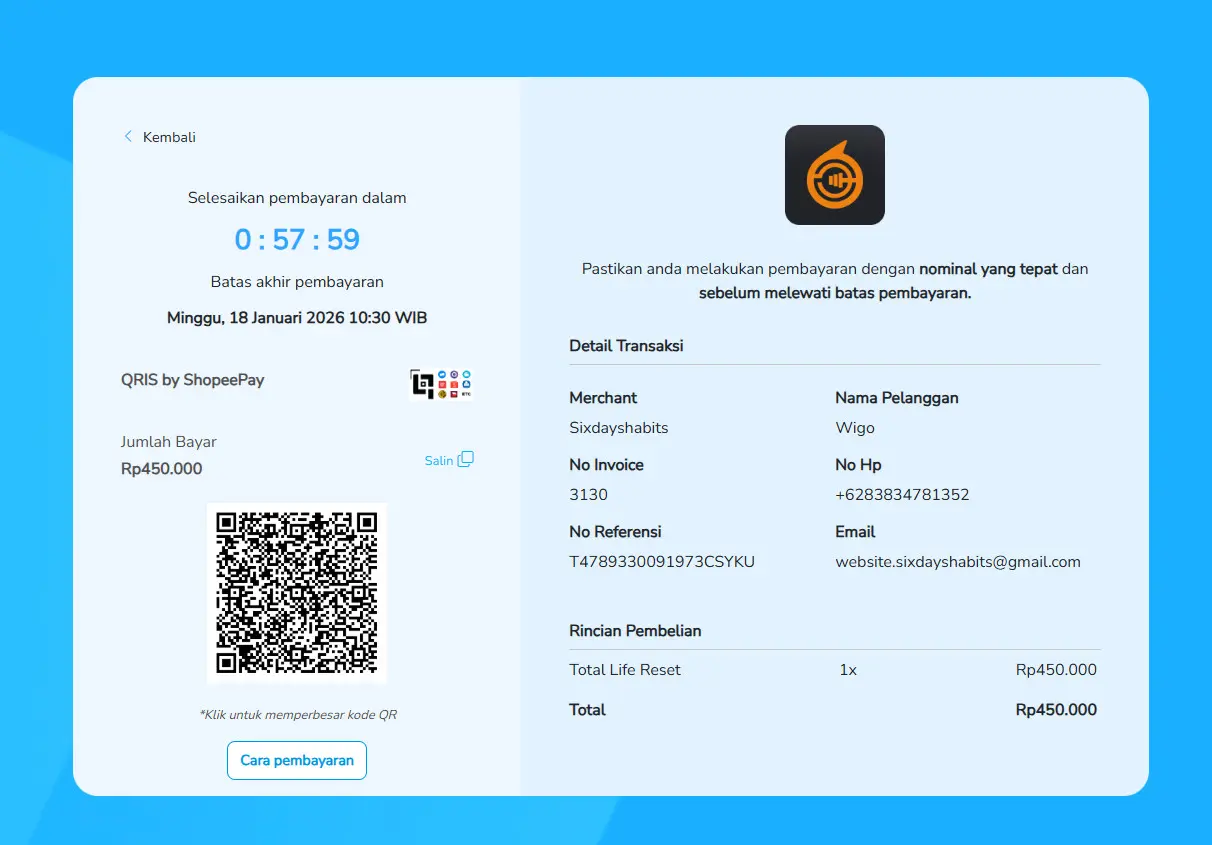This screenshot has width=1212, height=845.
Task: Click the back chevron arrow icon
Action: coord(128,137)
